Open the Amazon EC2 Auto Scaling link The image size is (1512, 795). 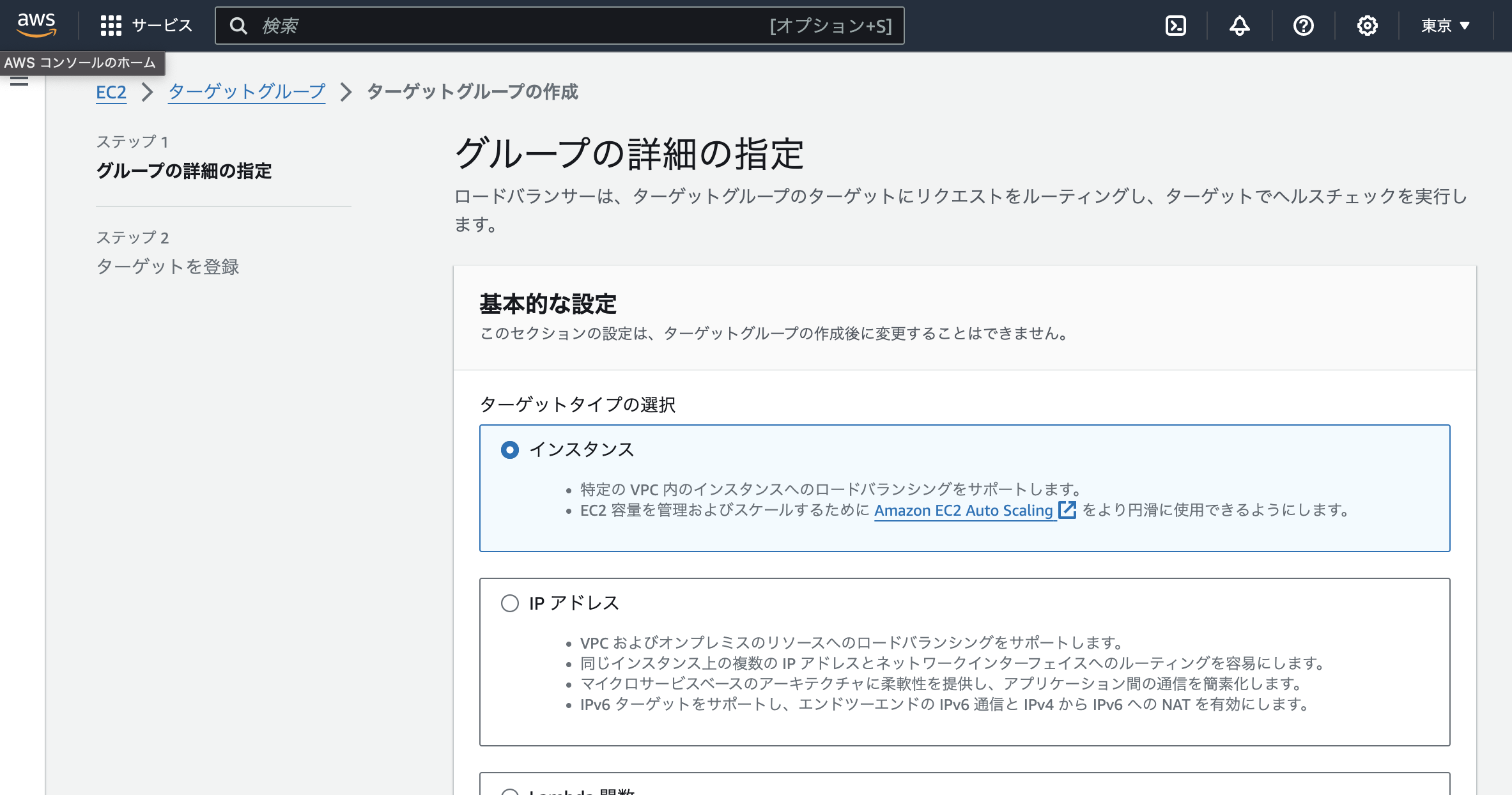click(963, 511)
